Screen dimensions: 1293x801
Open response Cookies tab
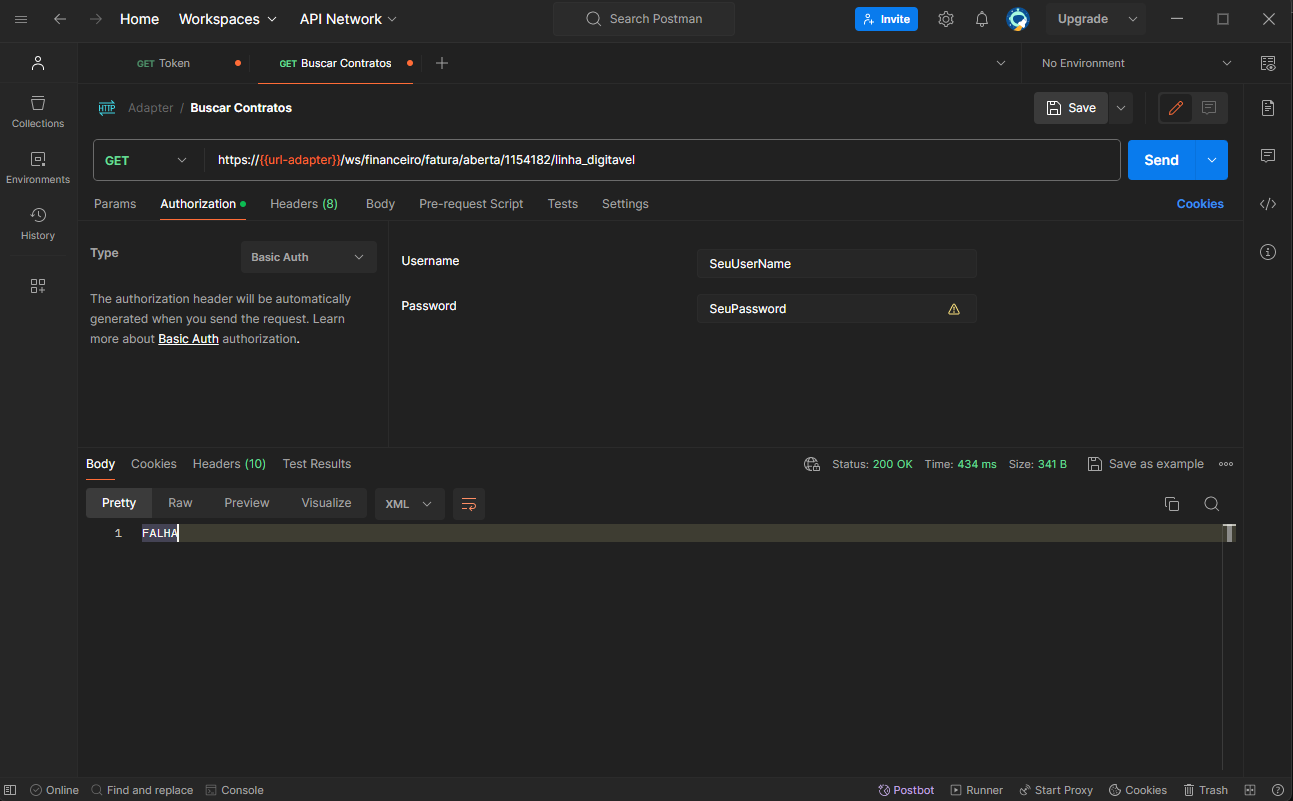point(154,464)
